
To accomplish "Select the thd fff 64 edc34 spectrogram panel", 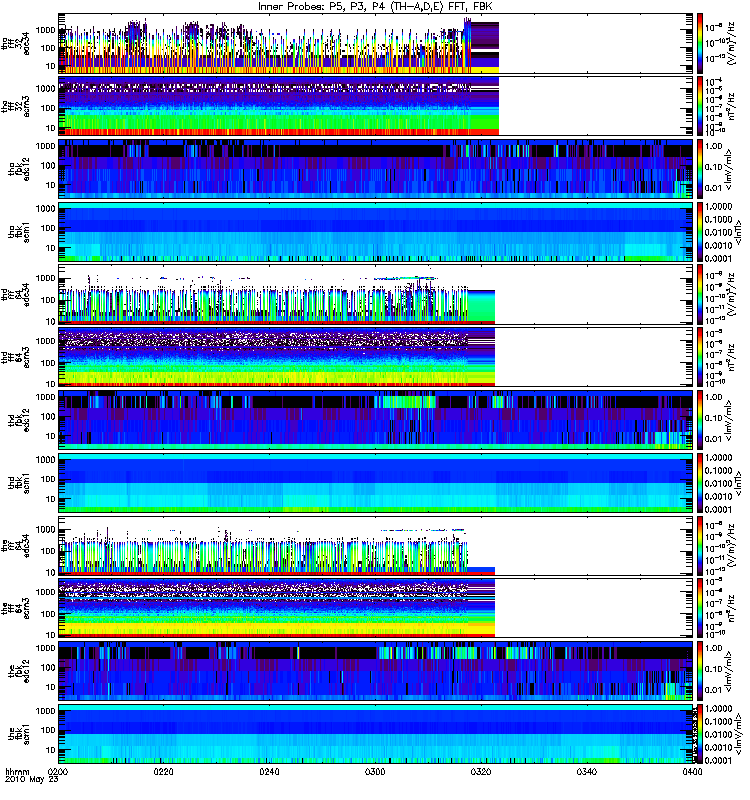I will (x=376, y=294).
